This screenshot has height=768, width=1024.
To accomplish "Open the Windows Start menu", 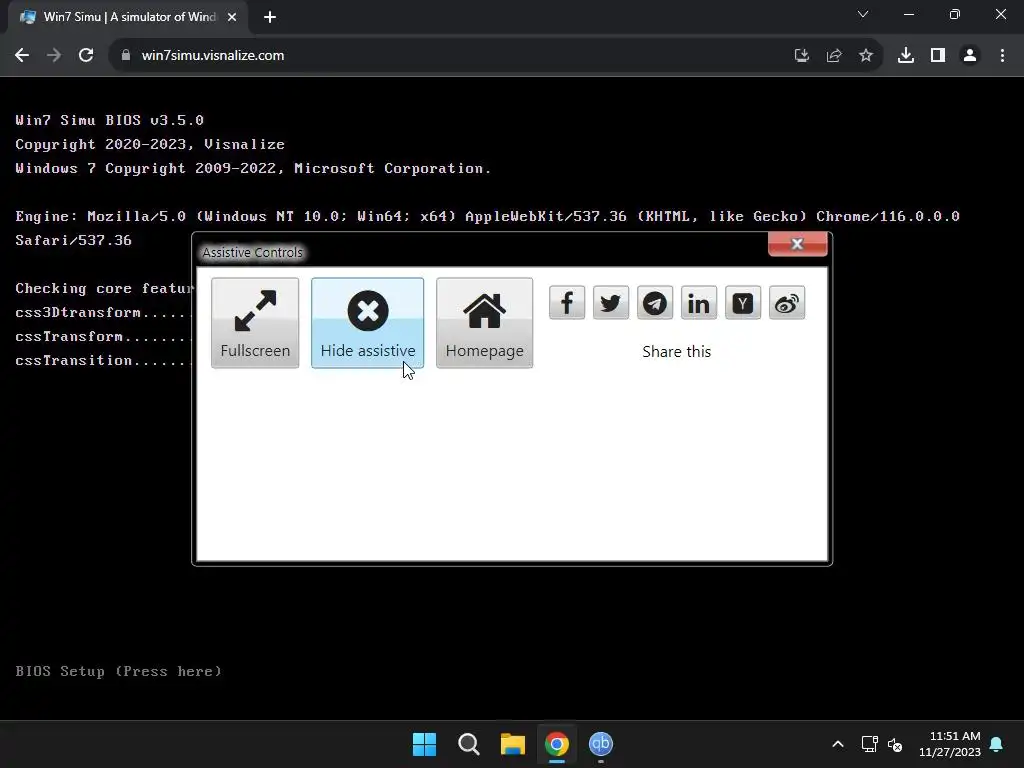I will point(424,744).
